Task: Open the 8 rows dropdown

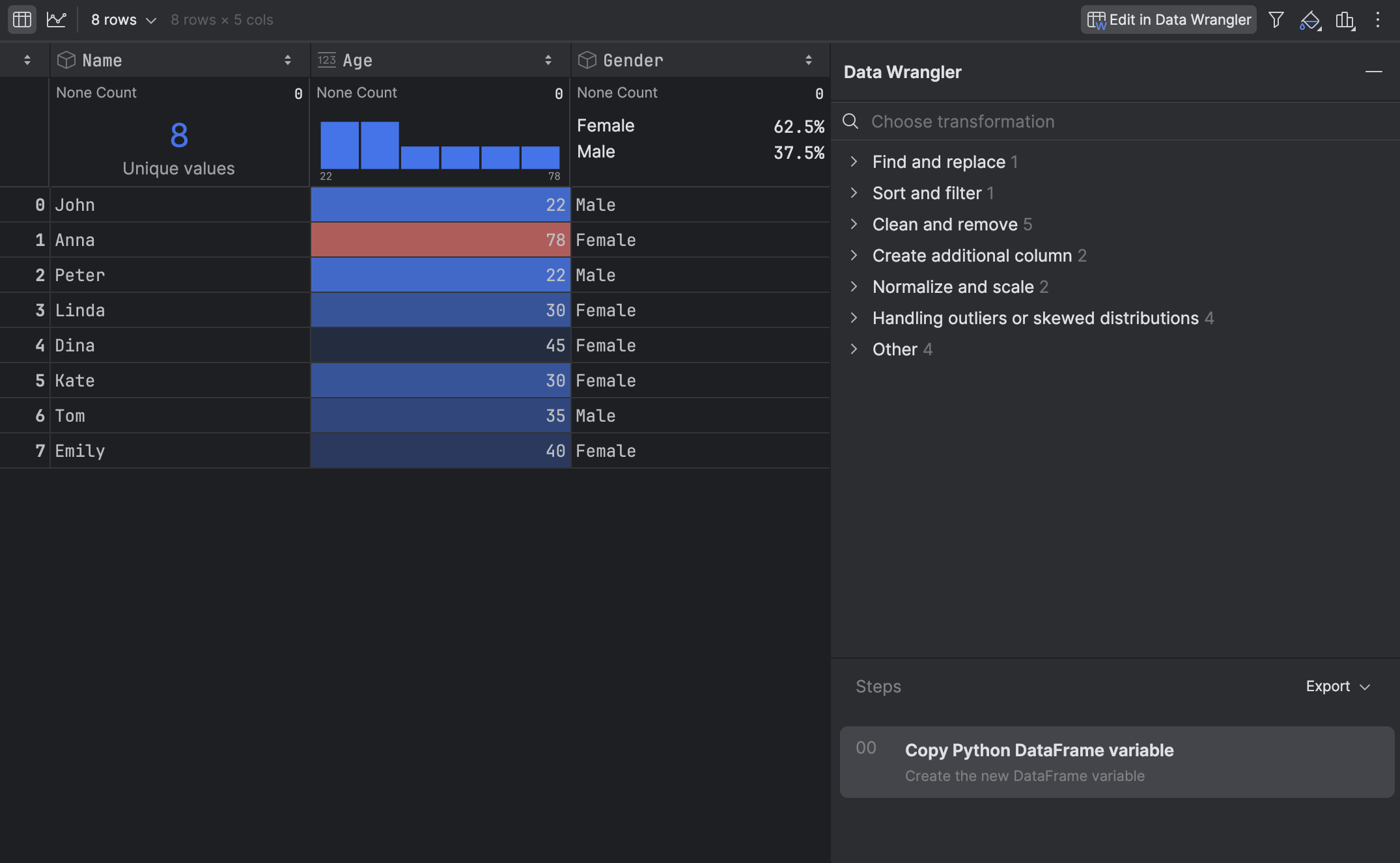Action: click(123, 19)
